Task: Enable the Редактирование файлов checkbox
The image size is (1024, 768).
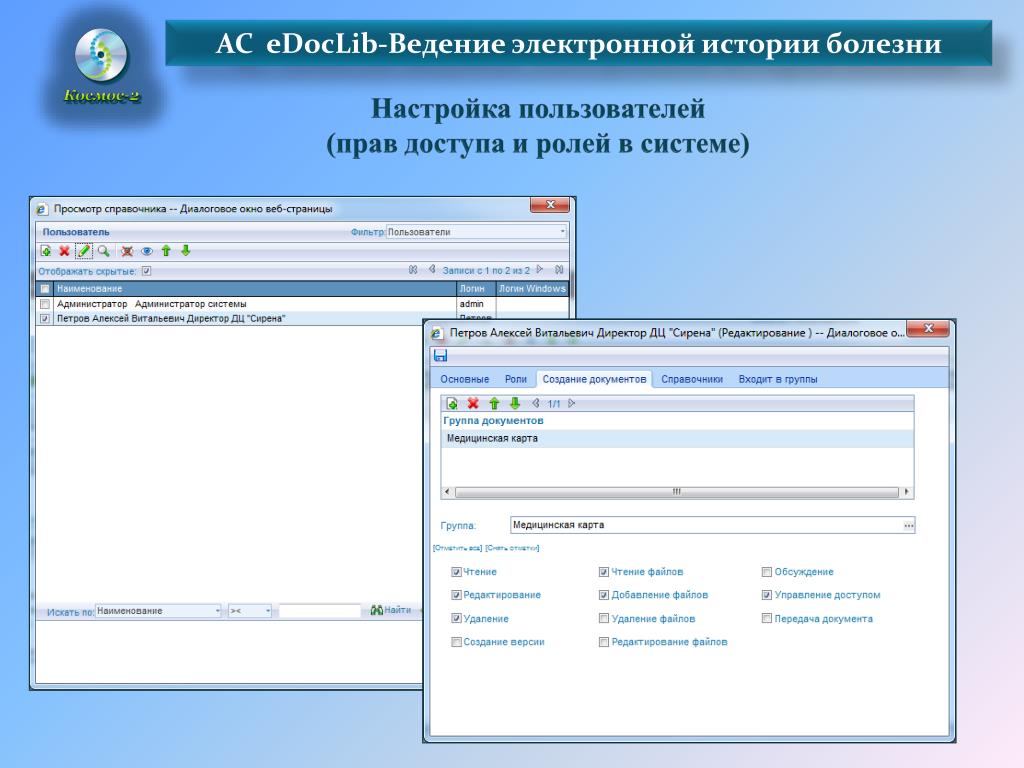Action: [604, 642]
